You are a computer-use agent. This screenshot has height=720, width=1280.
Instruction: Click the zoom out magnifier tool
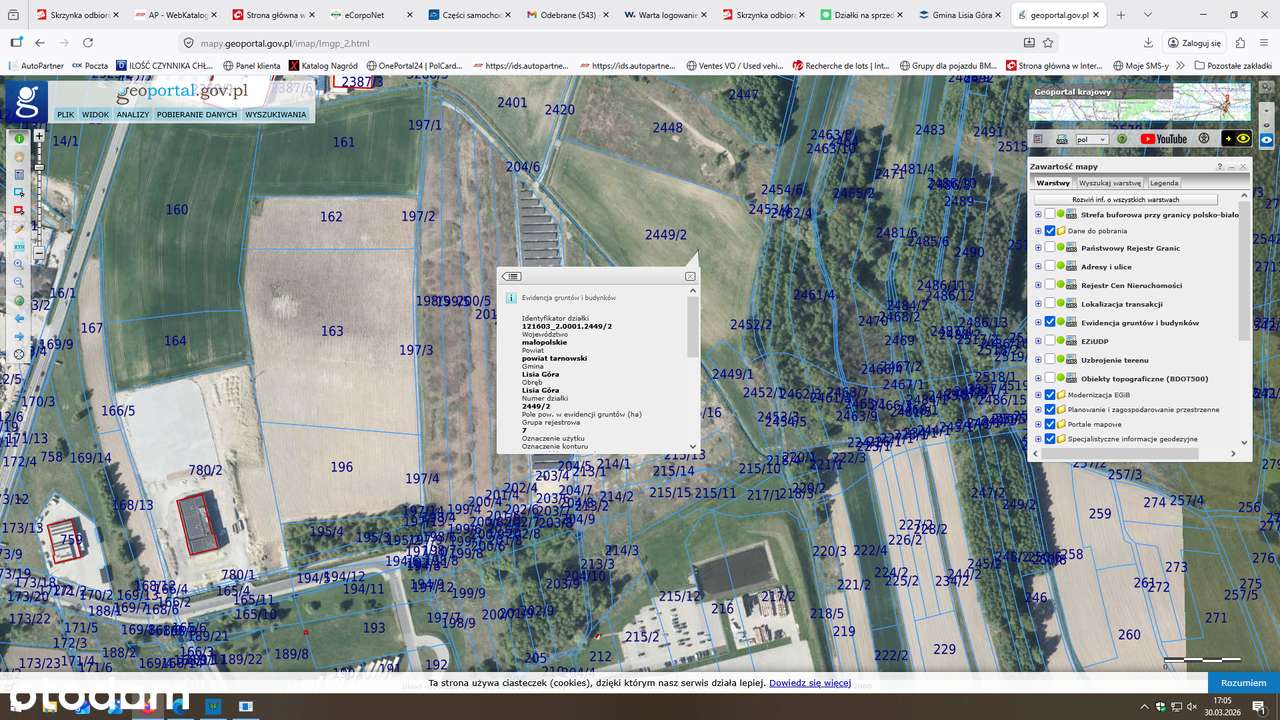point(19,282)
